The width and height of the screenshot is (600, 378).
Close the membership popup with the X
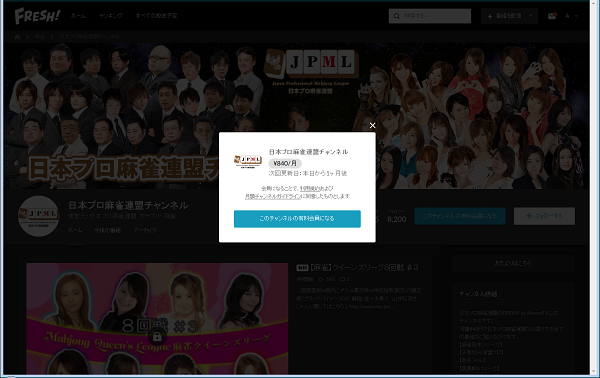pyautogui.click(x=372, y=125)
